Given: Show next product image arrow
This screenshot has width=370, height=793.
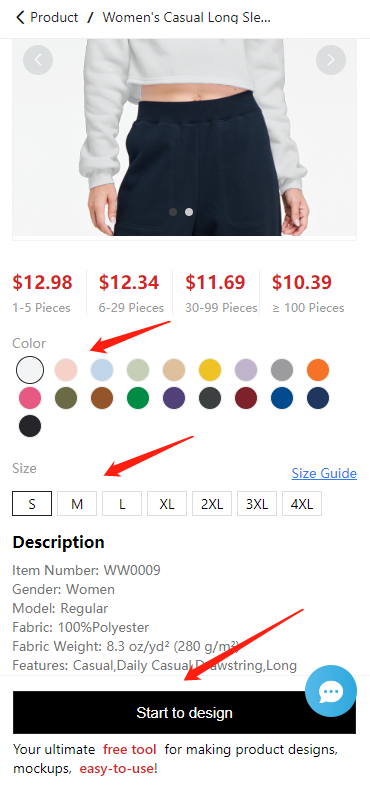Looking at the screenshot, I should tap(331, 60).
